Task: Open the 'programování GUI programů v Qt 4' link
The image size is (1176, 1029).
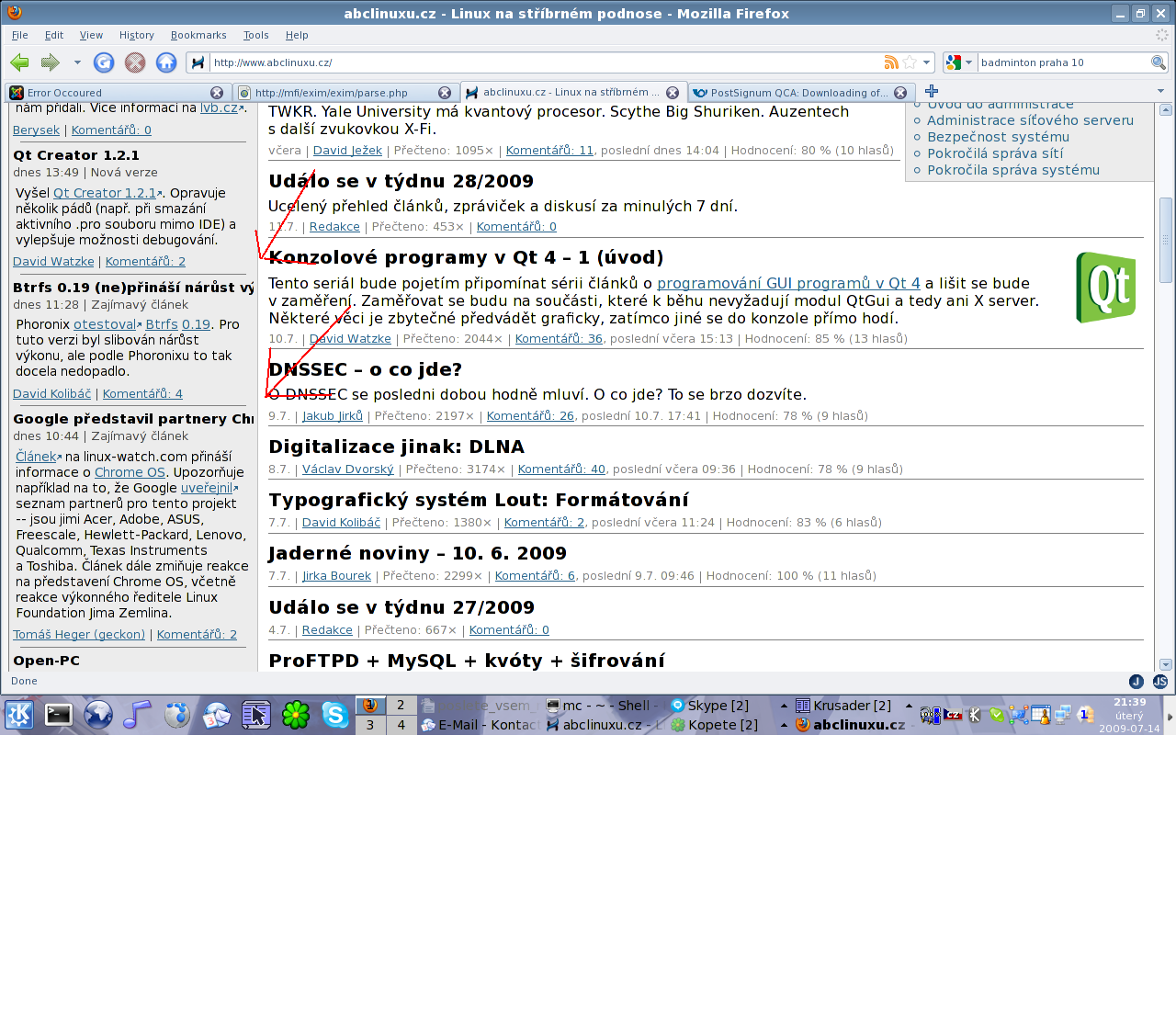Action: tap(788, 283)
